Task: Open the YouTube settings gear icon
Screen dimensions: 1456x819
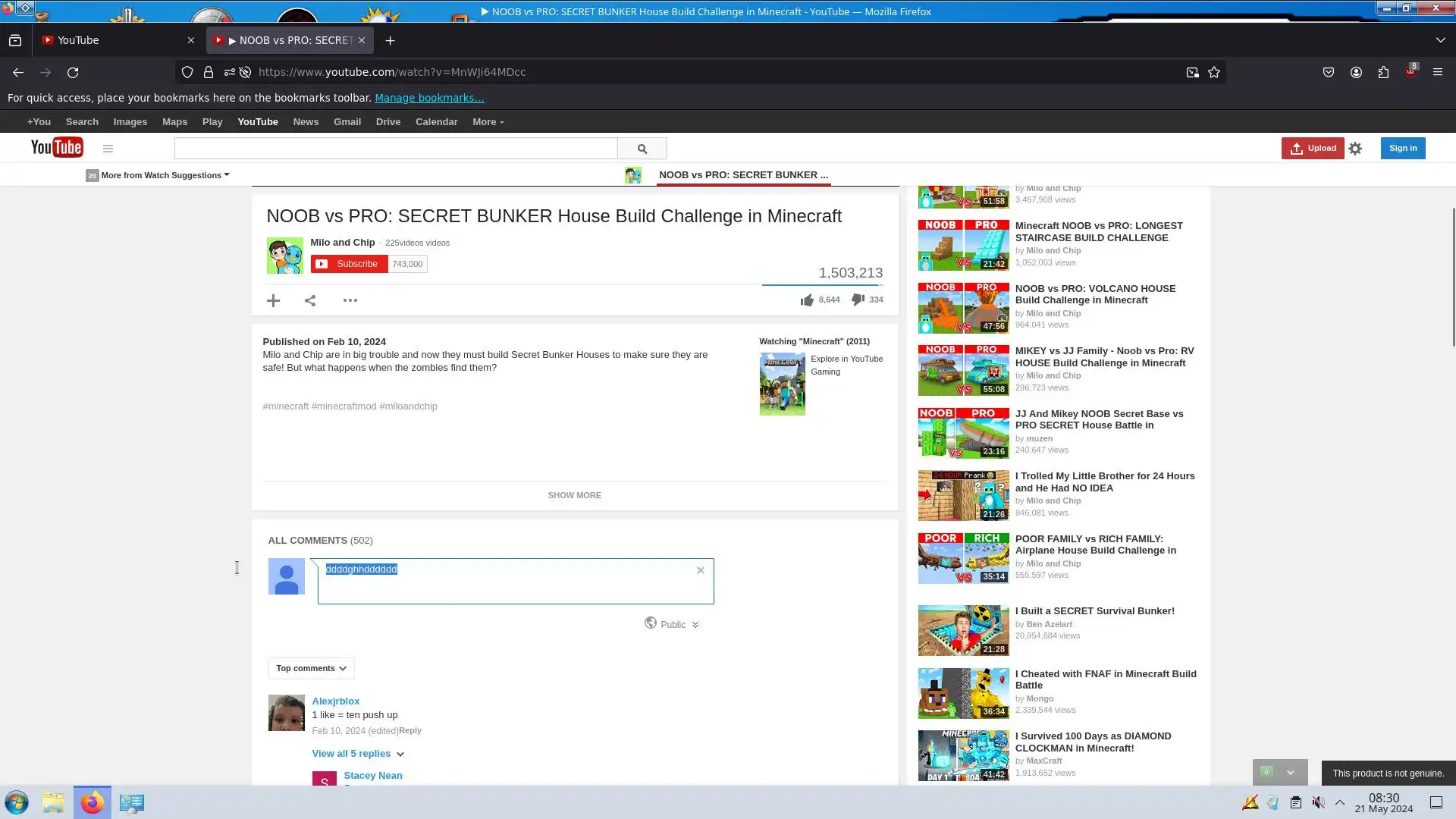Action: point(1355,149)
